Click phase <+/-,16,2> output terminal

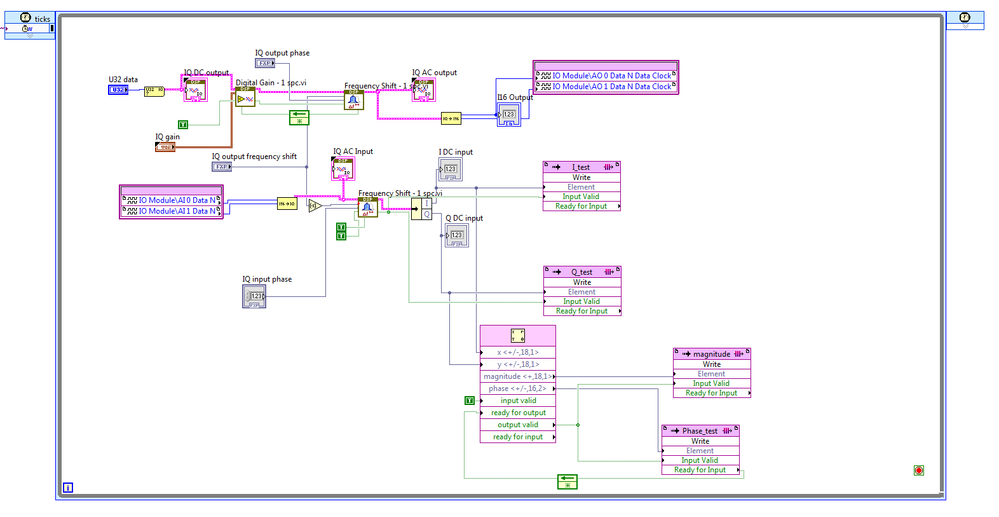coord(518,388)
